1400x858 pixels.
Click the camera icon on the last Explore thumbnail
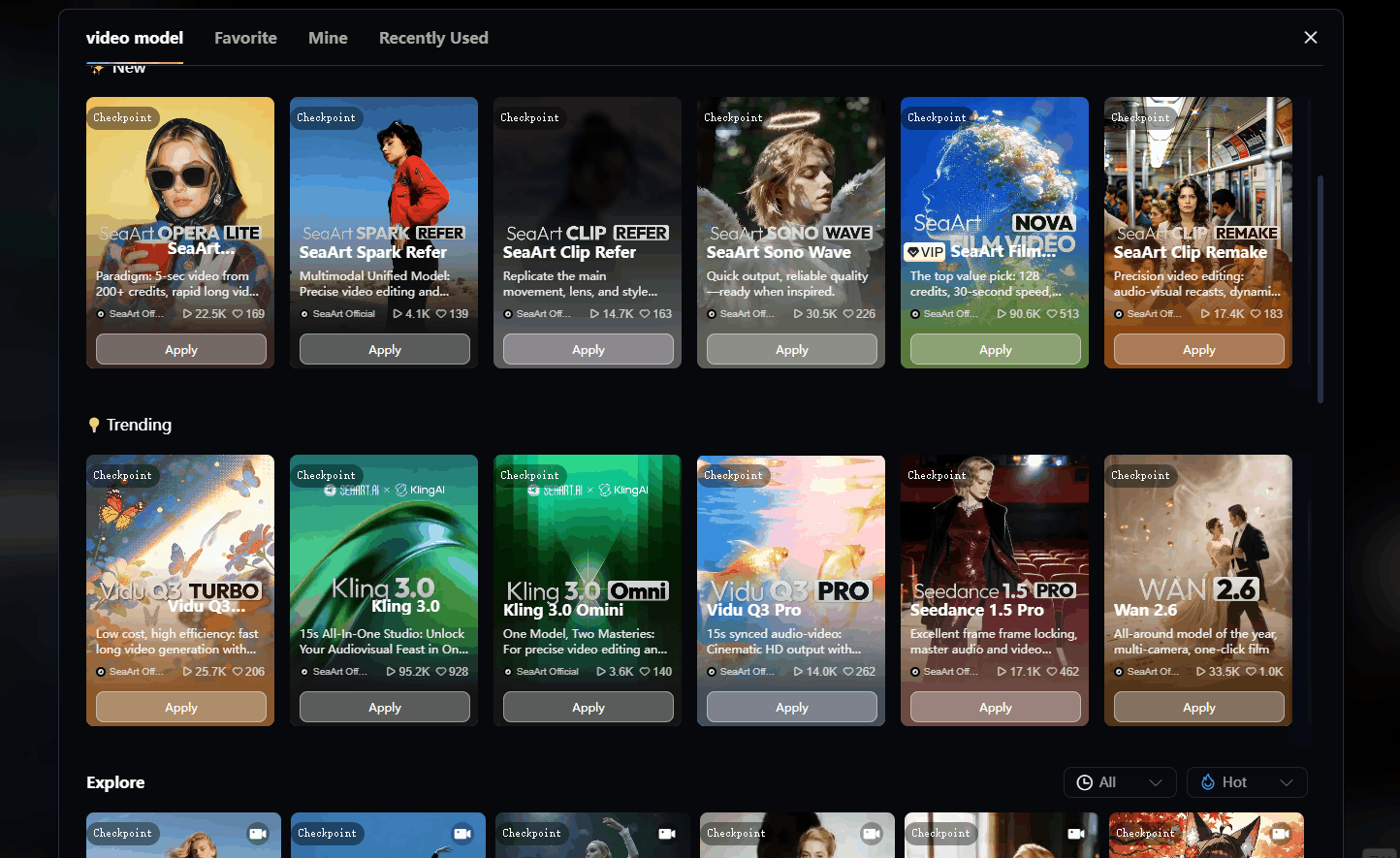tap(1280, 833)
